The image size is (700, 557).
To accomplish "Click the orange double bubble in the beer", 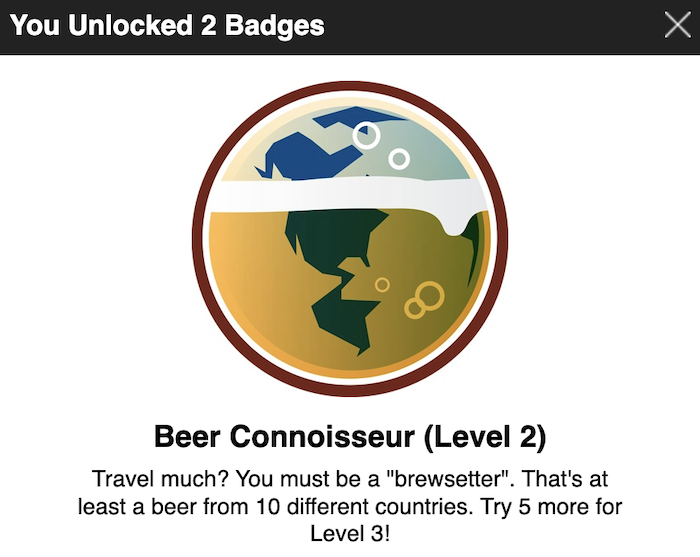I will [x=425, y=299].
